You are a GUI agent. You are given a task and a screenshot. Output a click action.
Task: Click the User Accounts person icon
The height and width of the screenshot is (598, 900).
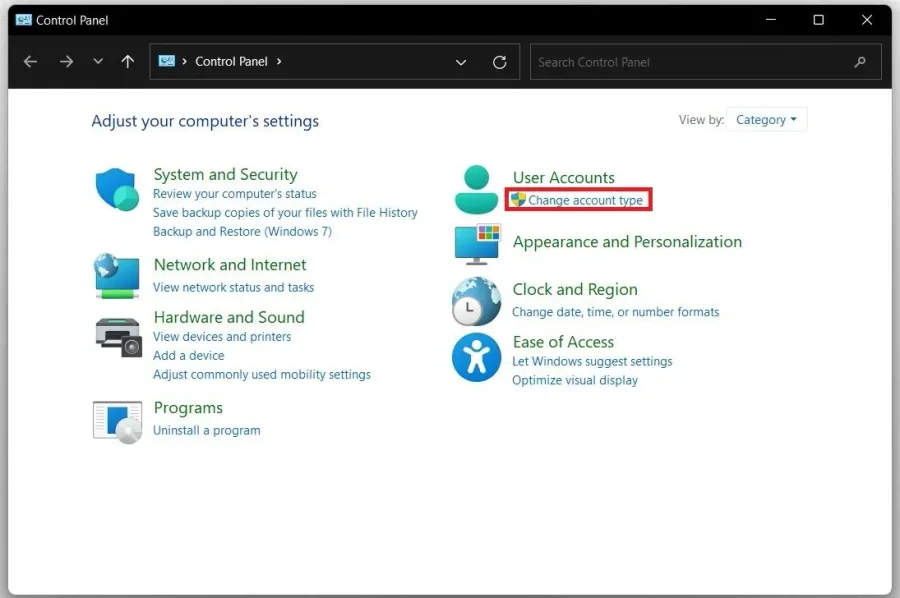coord(476,189)
